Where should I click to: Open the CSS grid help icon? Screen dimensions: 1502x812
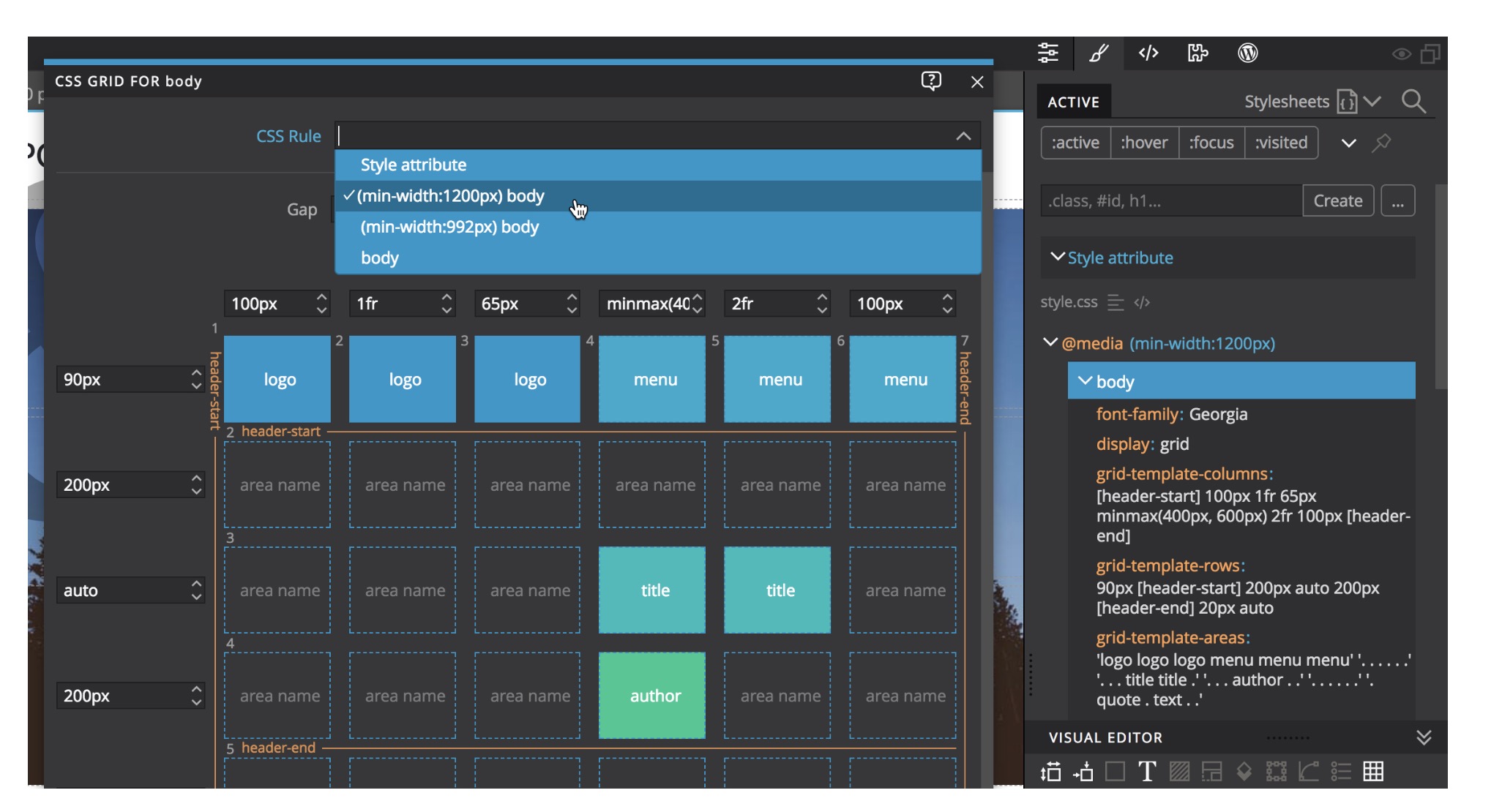click(930, 80)
